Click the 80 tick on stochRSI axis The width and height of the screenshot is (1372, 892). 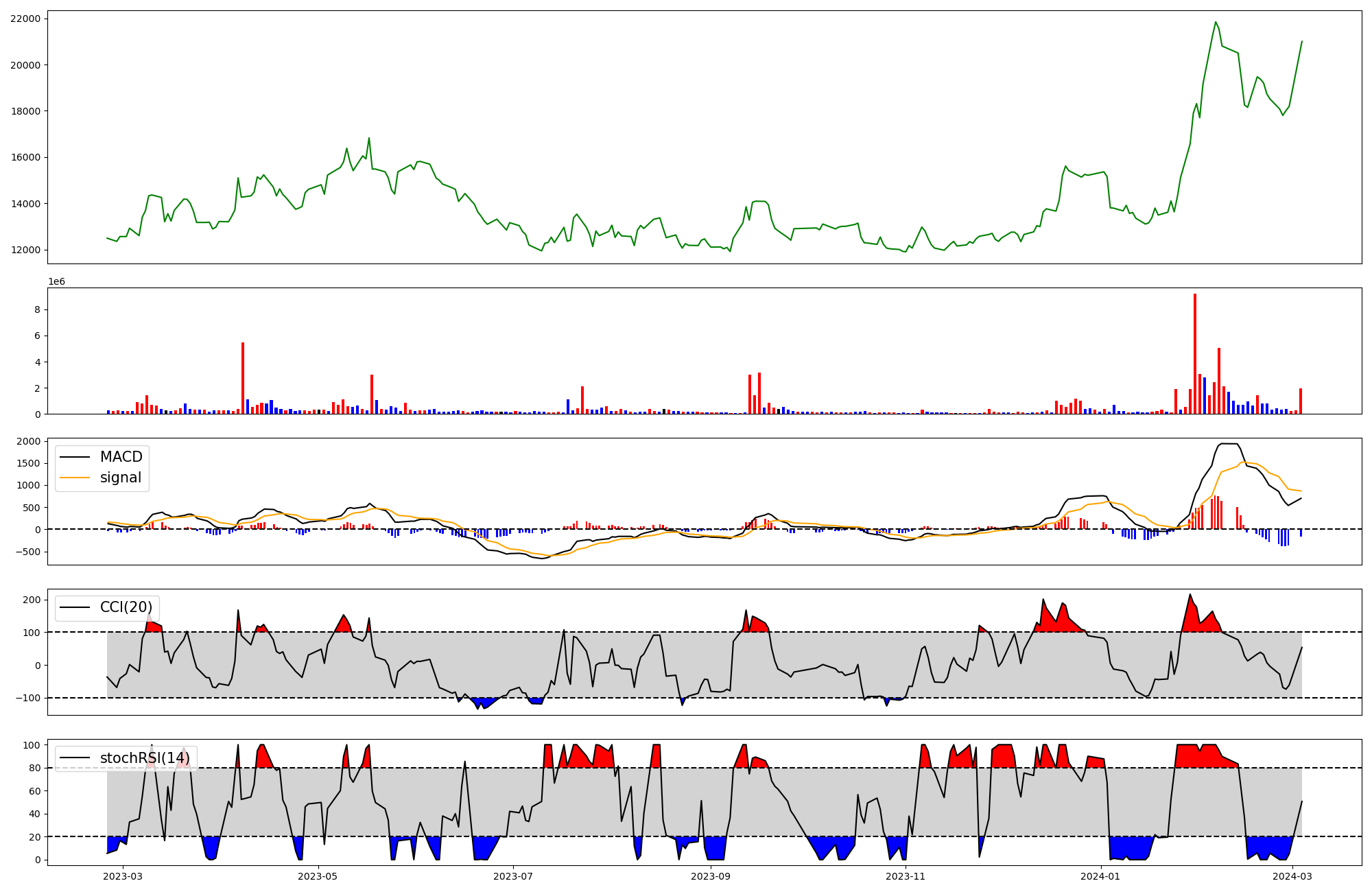click(x=35, y=768)
